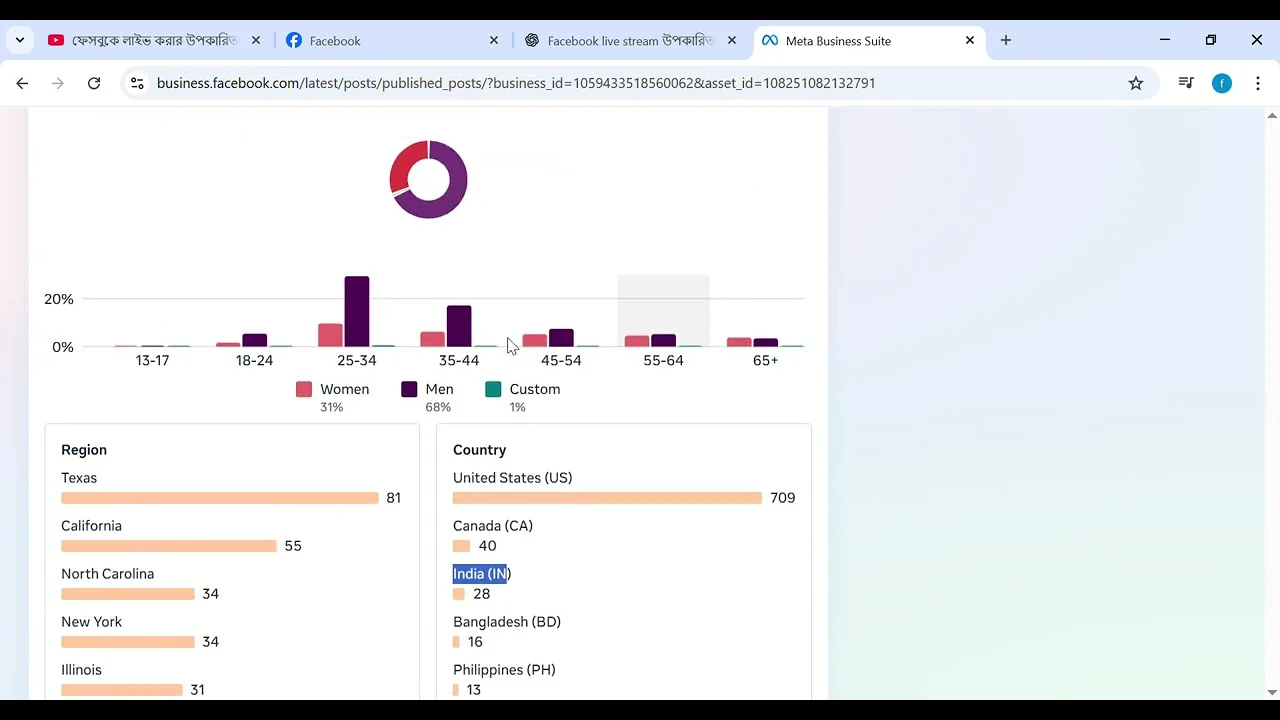Bookmark this page with star icon

point(1136,83)
